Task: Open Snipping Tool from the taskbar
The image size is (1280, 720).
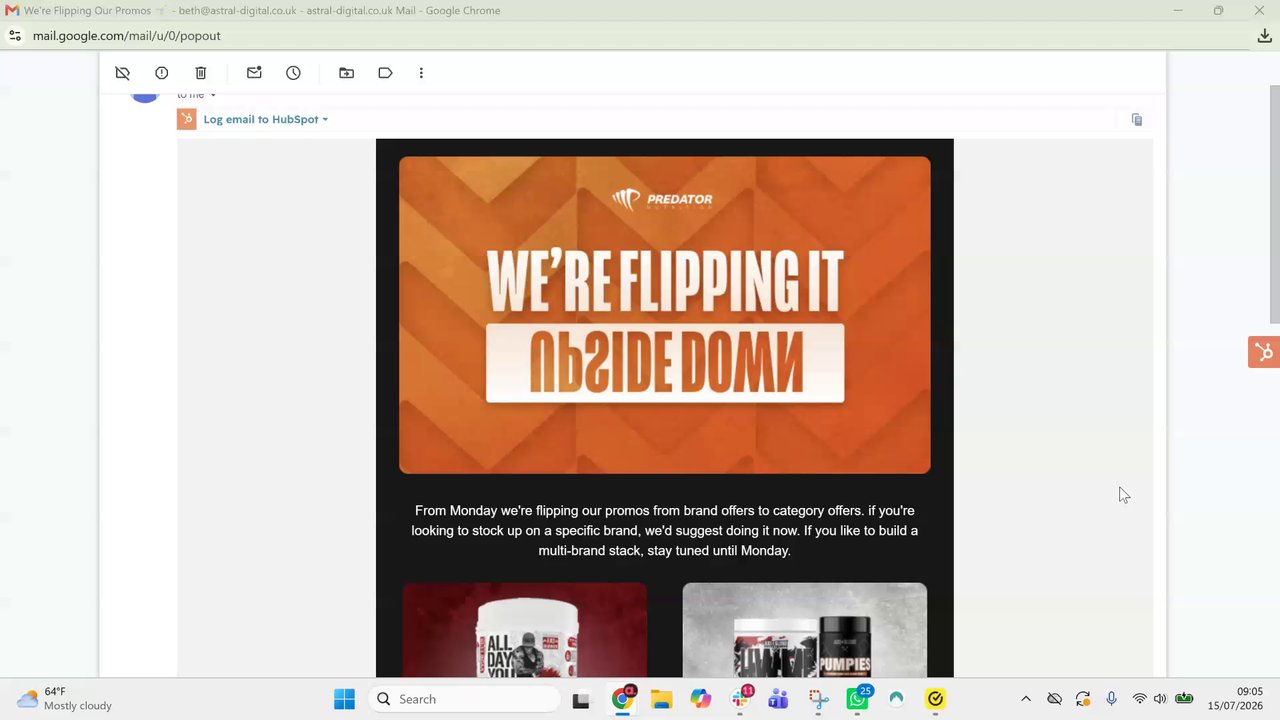Action: click(818, 699)
